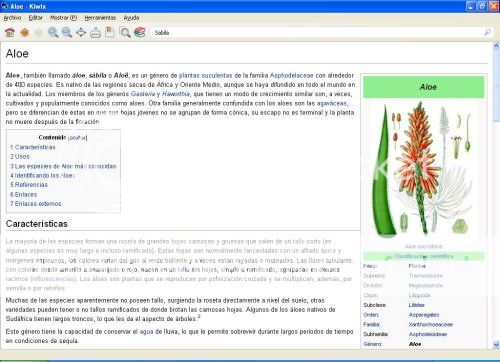Click the Aloe botanical illustration image
The height and width of the screenshot is (362, 500).
pyautogui.click(x=424, y=169)
